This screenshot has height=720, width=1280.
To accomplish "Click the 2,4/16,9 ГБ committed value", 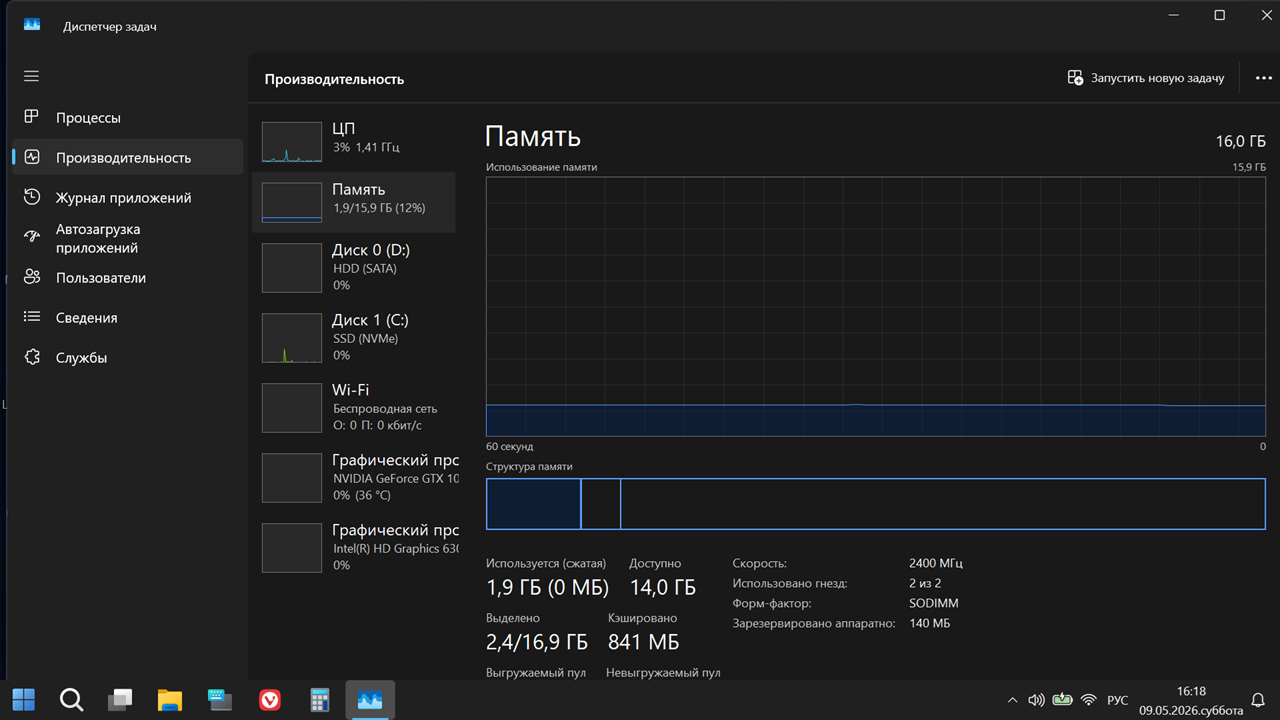I will (536, 641).
